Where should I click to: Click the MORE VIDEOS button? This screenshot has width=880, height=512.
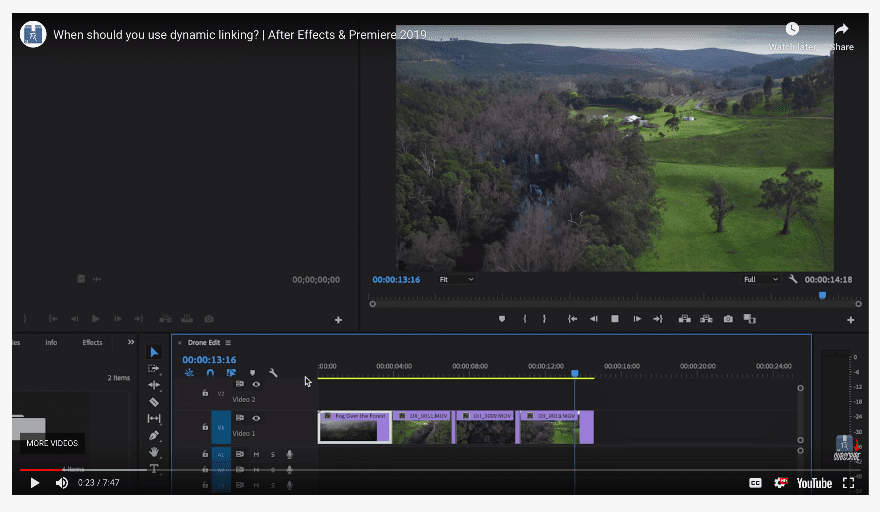(x=52, y=443)
